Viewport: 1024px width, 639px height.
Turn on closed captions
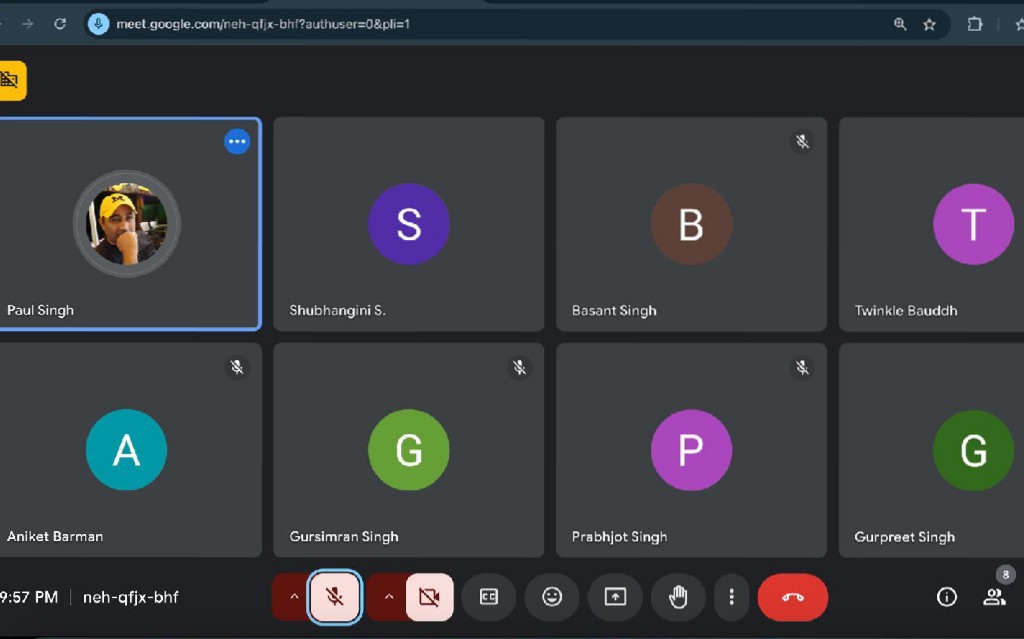(488, 597)
